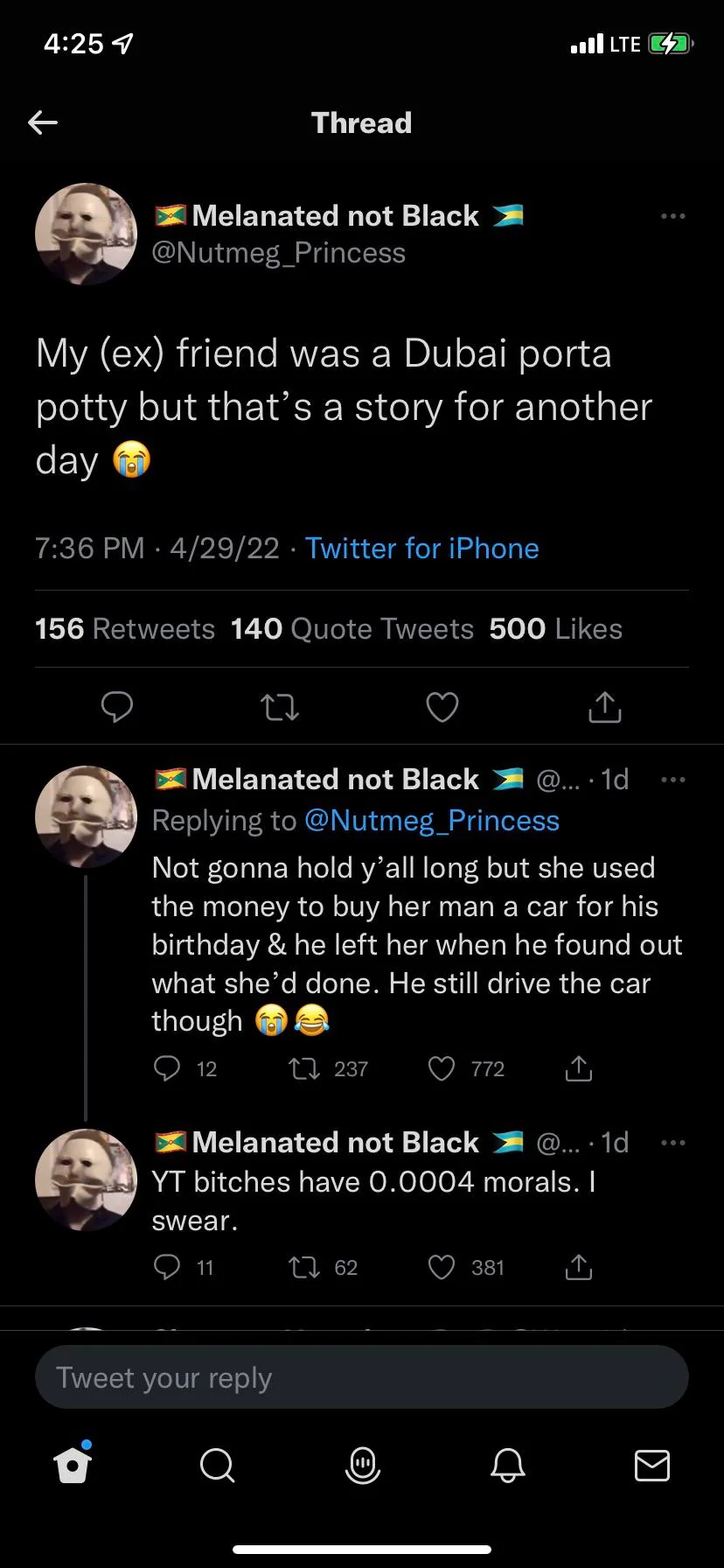
Task: Tap the back arrow in Thread header
Action: (x=43, y=122)
